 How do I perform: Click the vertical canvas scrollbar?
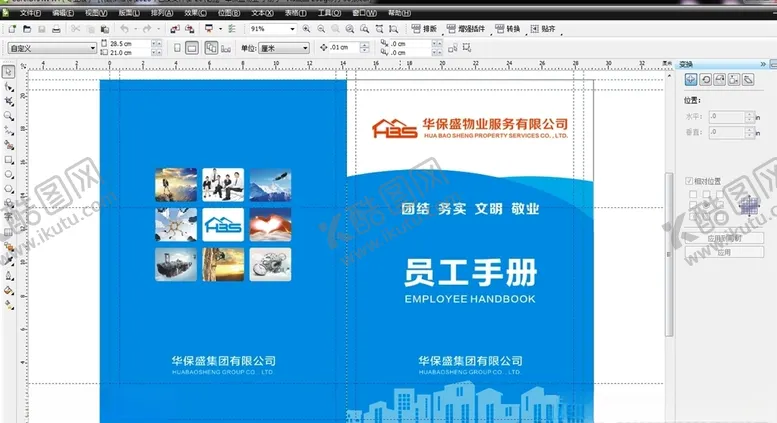pos(669,254)
